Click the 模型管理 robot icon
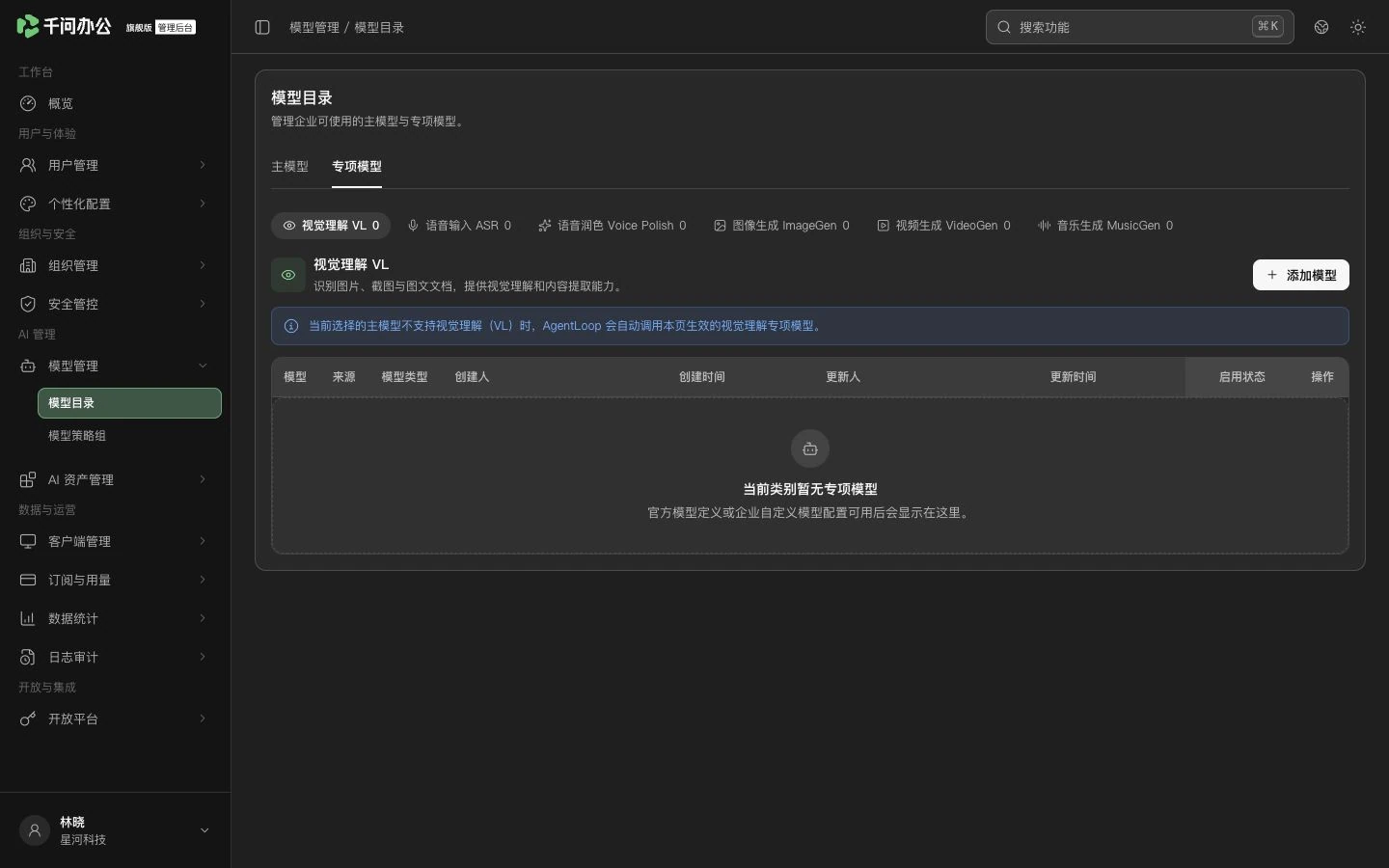The height and width of the screenshot is (868, 1389). pyautogui.click(x=28, y=366)
